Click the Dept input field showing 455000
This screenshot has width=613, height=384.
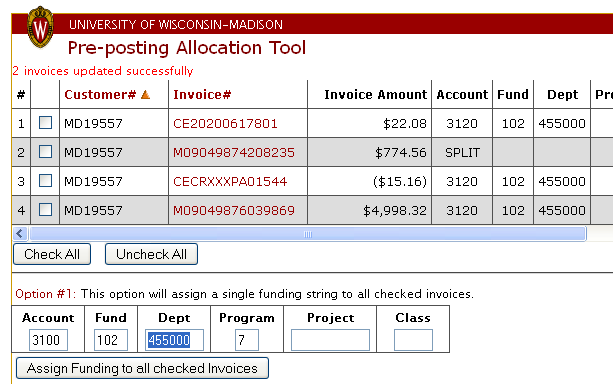pos(174,340)
